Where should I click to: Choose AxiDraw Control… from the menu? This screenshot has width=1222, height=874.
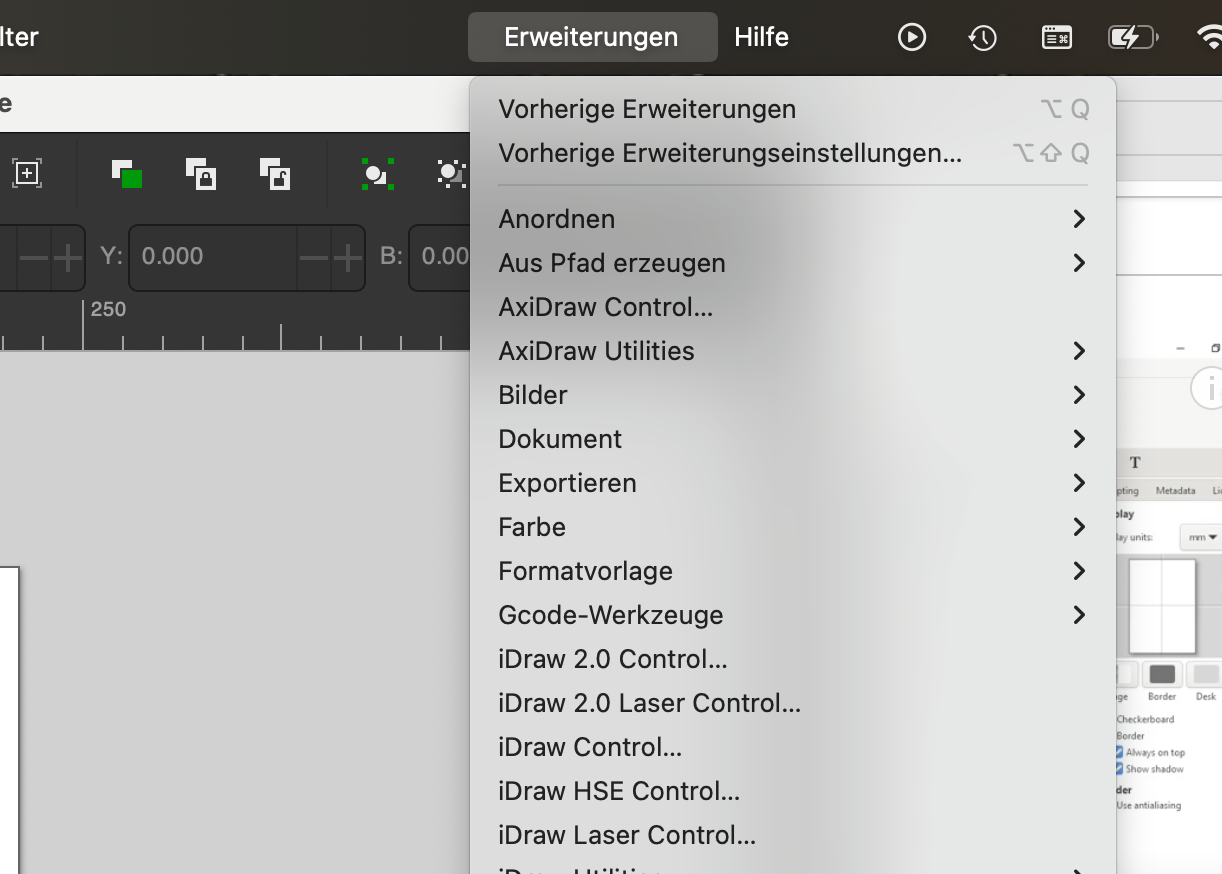(605, 307)
